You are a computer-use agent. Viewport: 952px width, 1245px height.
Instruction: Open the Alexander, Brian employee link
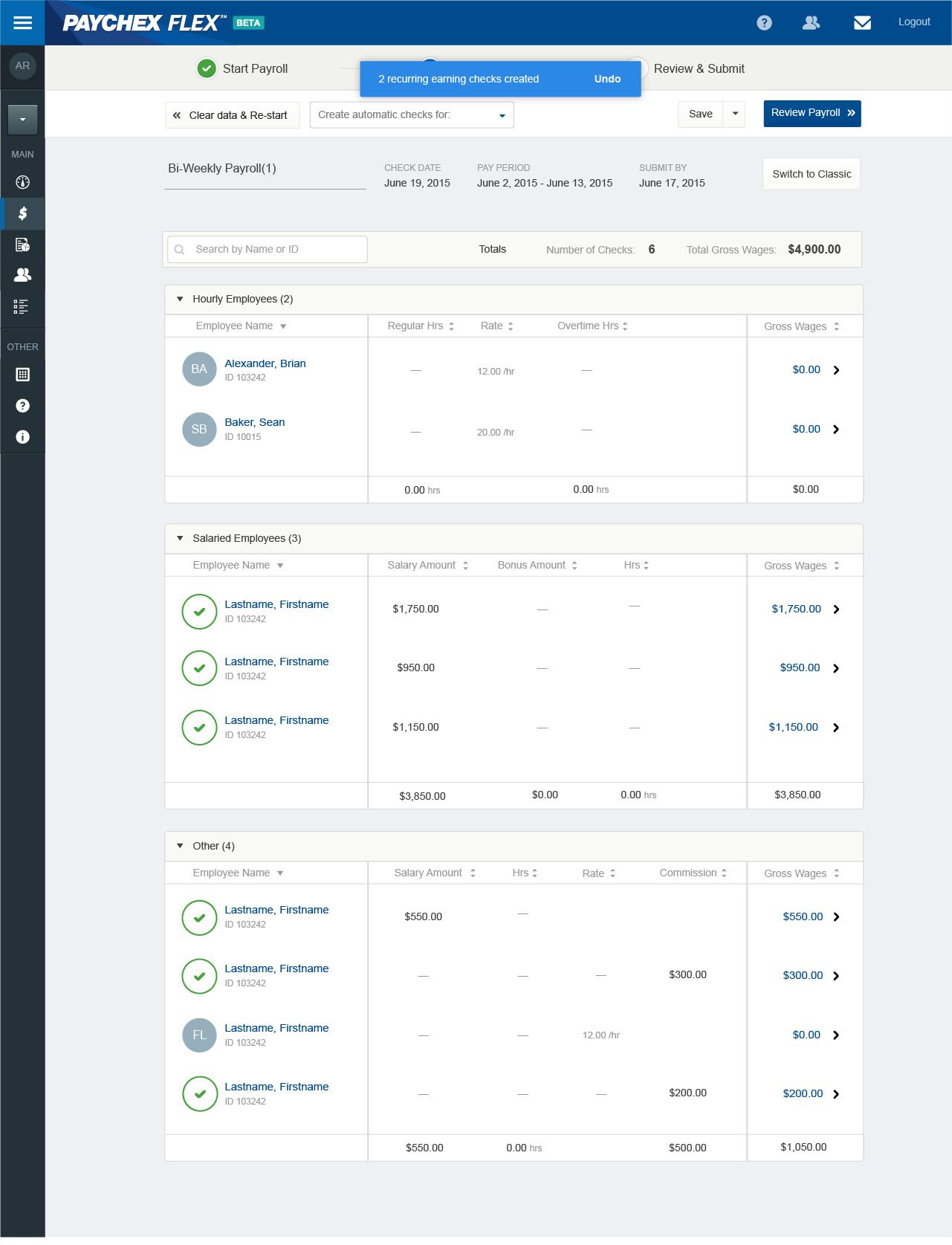coord(265,363)
